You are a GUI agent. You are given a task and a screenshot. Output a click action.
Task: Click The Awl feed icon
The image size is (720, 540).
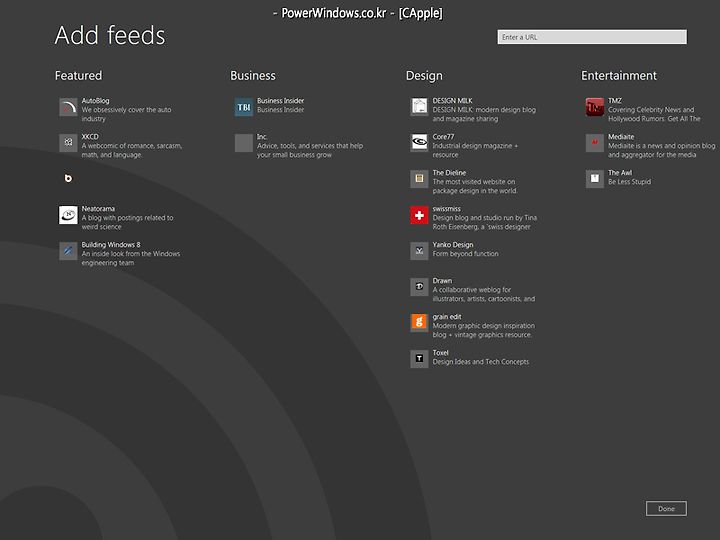595,179
